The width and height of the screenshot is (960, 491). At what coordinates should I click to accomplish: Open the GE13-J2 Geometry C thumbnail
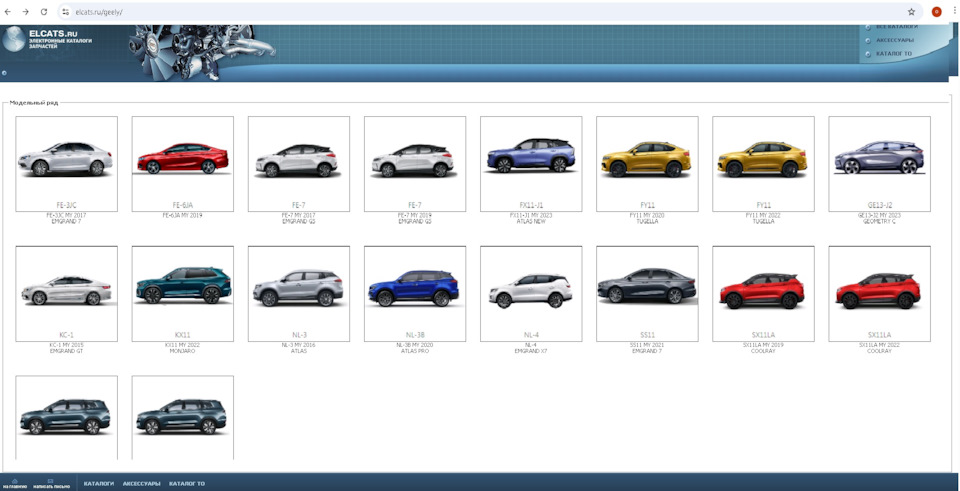click(x=879, y=163)
